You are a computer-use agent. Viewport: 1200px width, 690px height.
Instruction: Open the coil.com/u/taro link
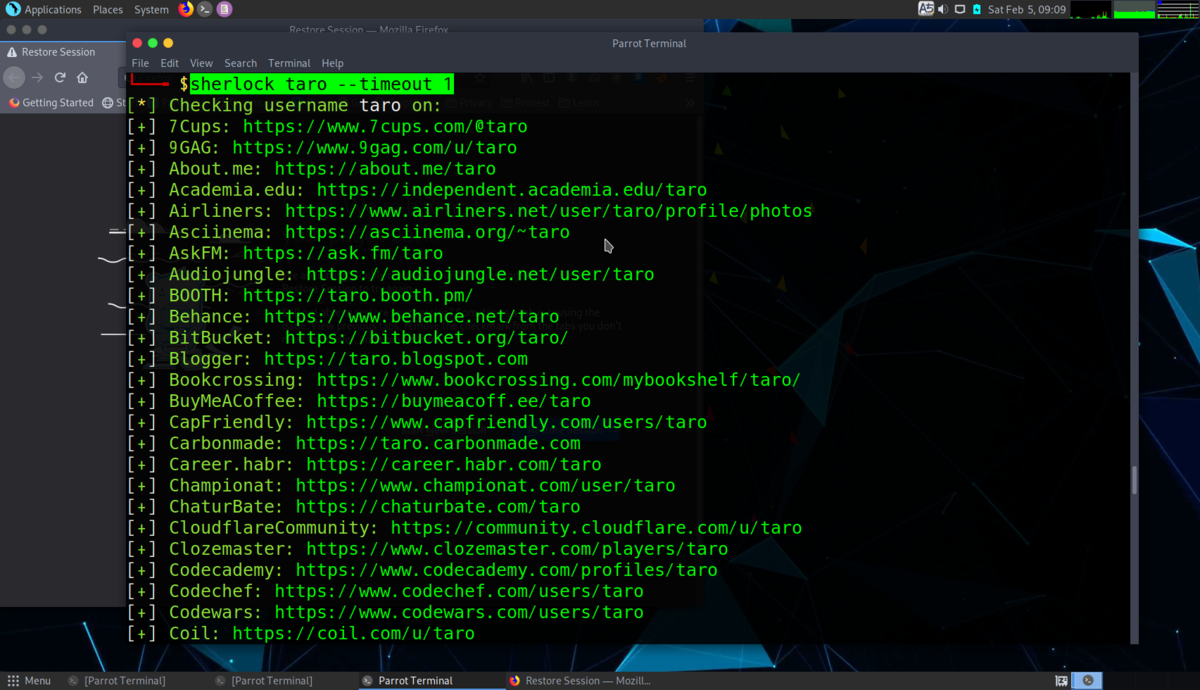coord(354,634)
